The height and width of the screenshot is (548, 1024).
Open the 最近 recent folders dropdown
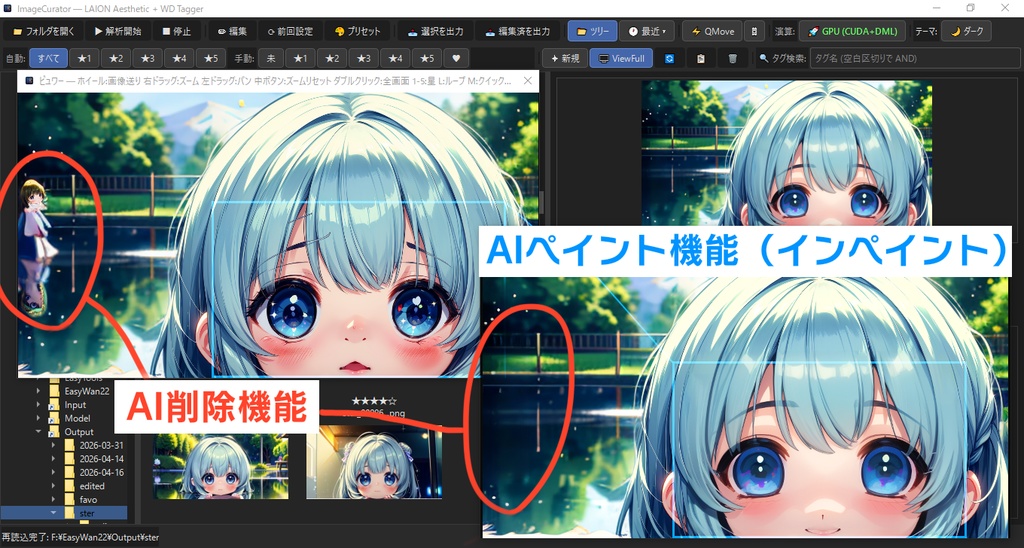pos(647,31)
